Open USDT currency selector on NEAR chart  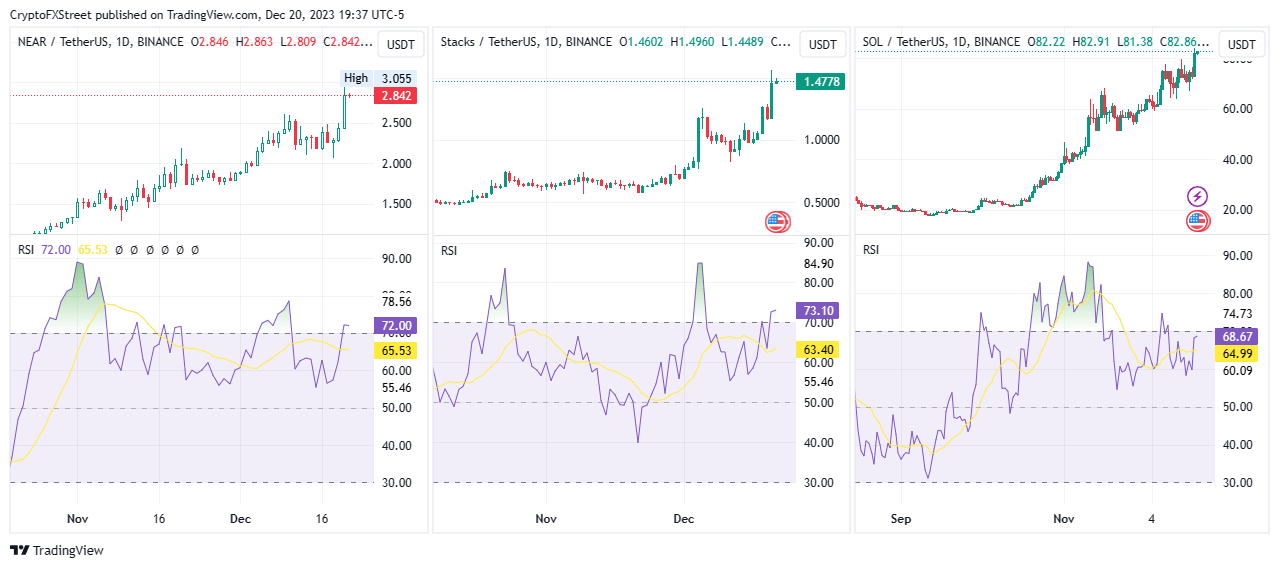pyautogui.click(x=400, y=44)
